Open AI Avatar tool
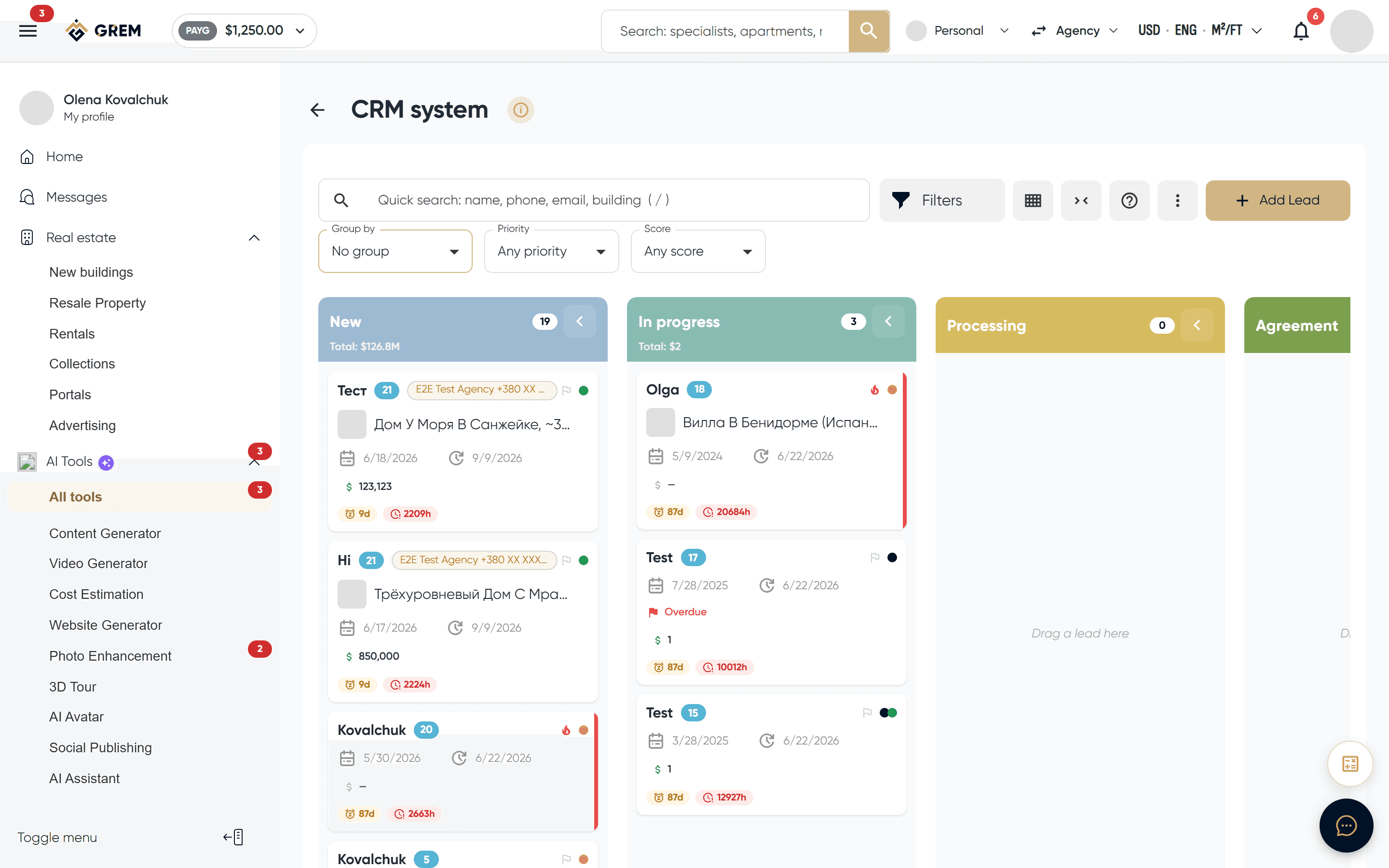 pos(76,717)
